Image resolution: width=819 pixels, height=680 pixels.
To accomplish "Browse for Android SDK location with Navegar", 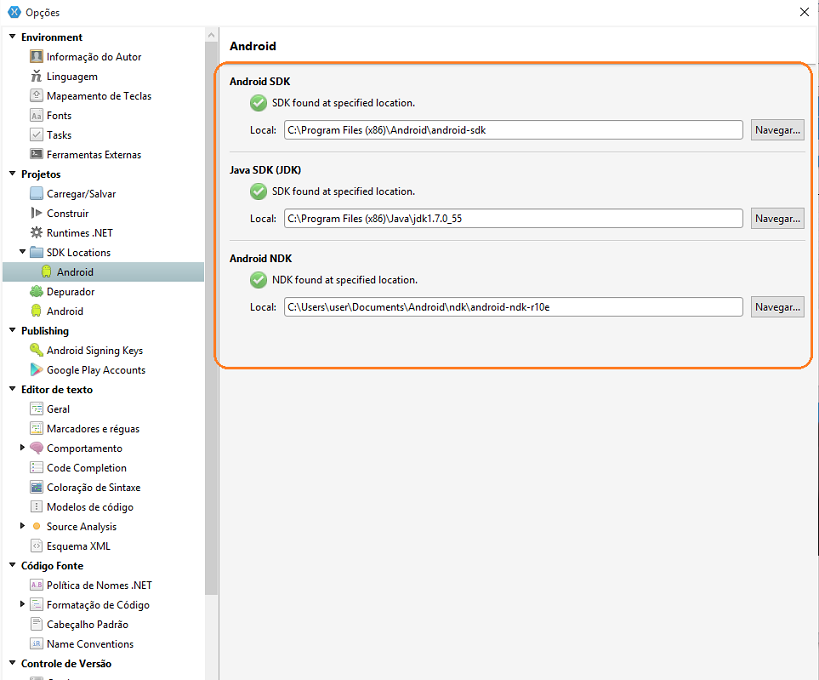I will point(777,130).
